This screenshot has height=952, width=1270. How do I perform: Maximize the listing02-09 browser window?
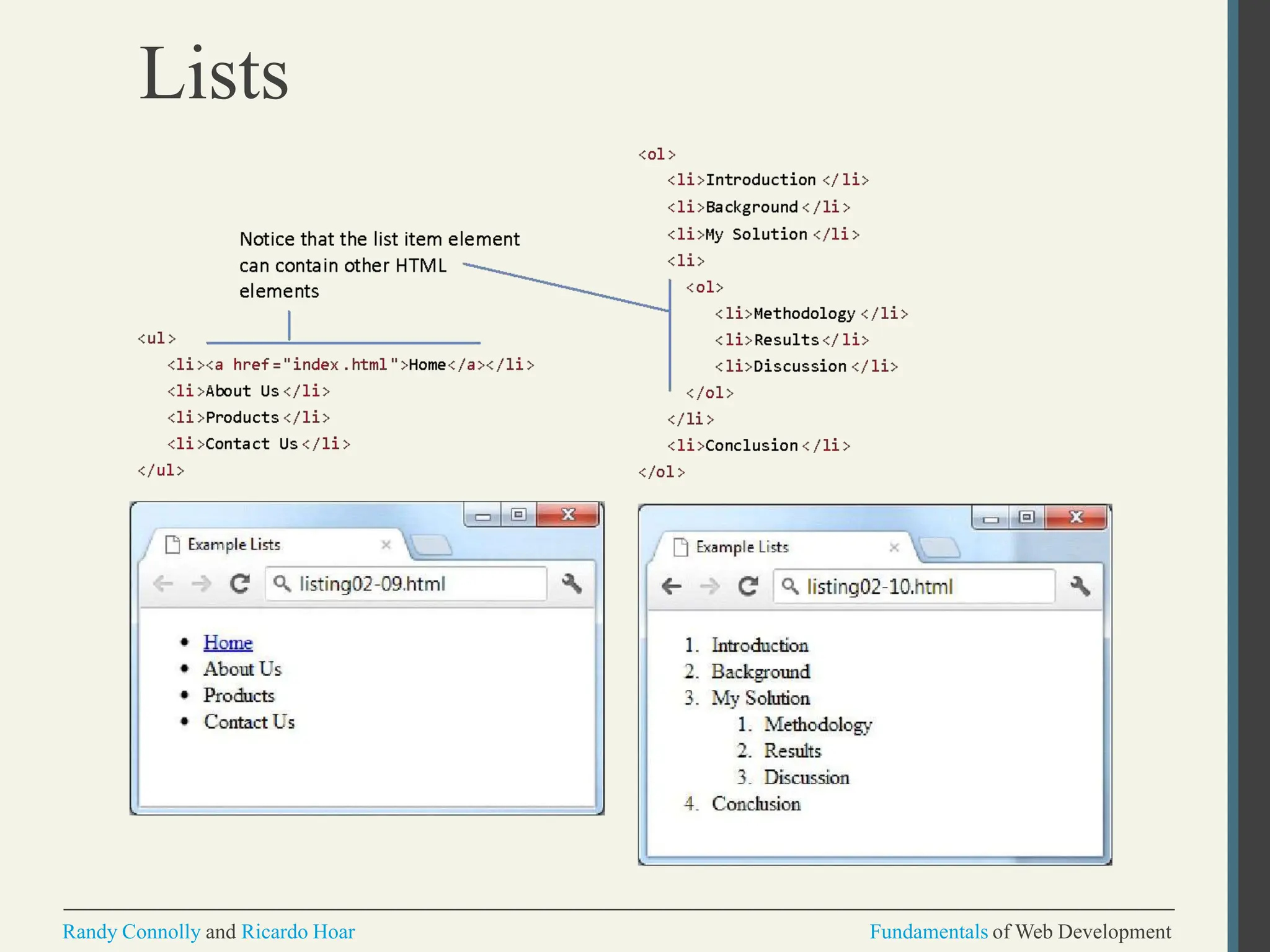pyautogui.click(x=519, y=515)
